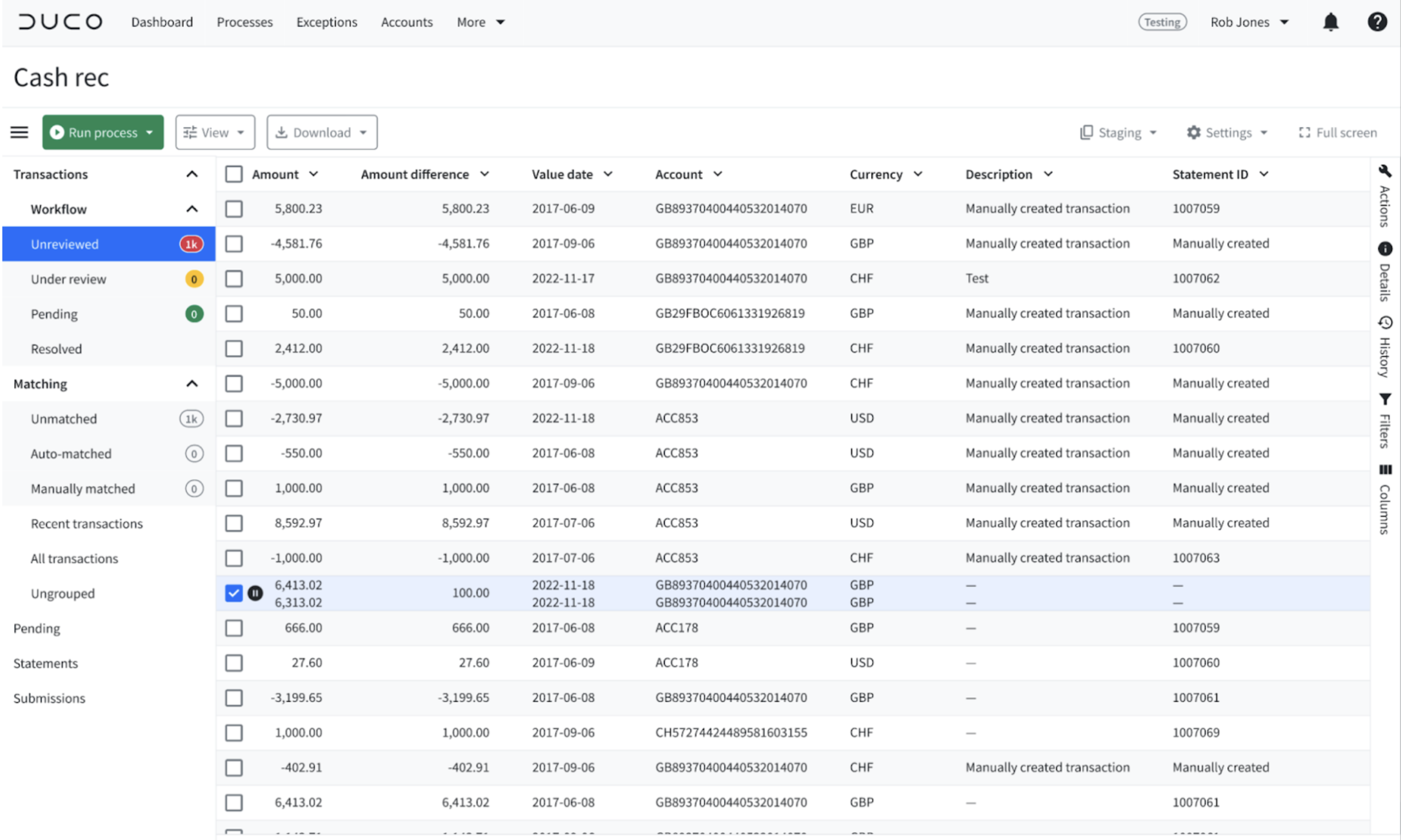Open the Account column menu
This screenshot has width=1401, height=840.
(x=718, y=174)
